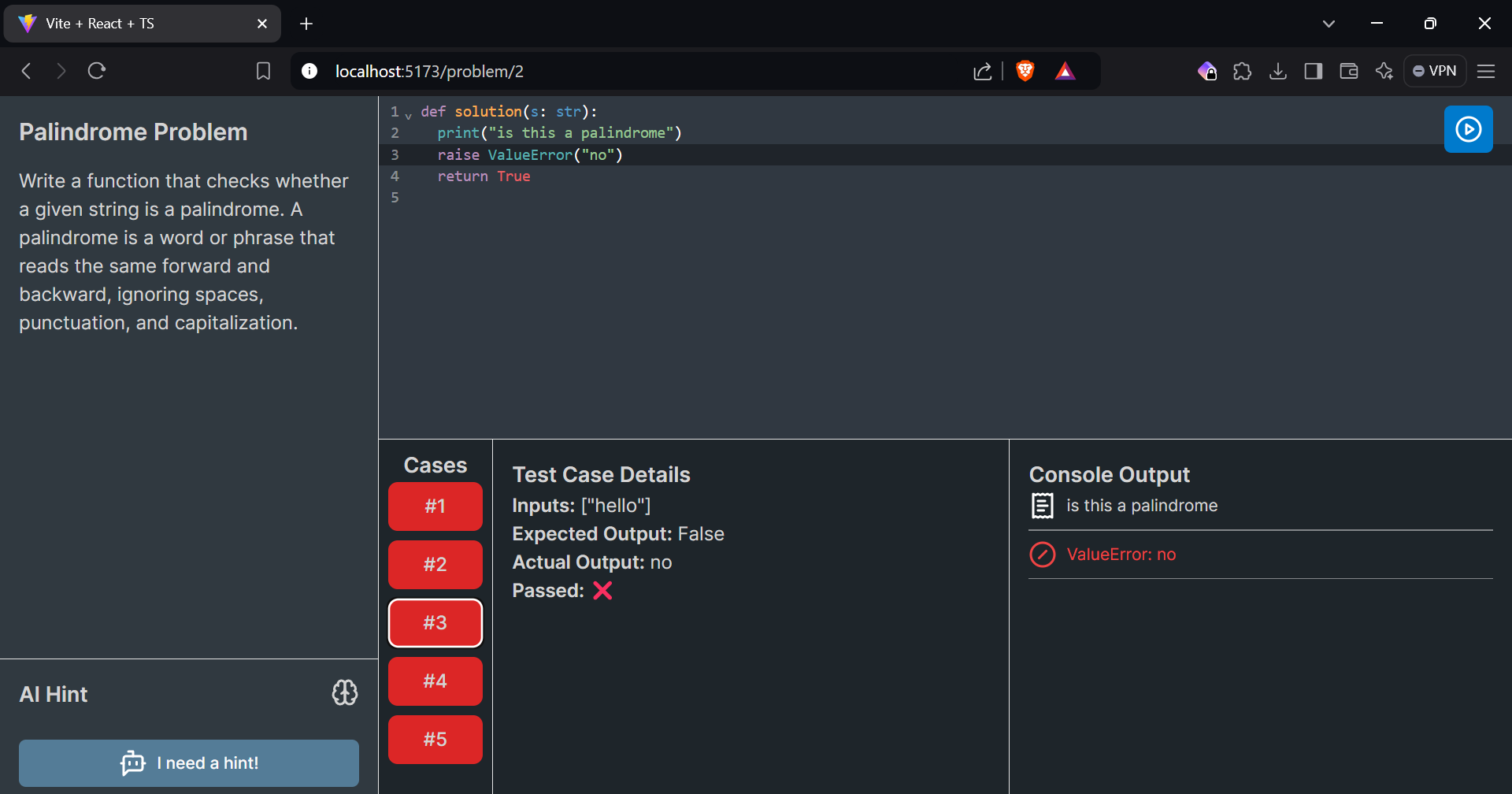1512x794 pixels.
Task: Toggle the browser sidebar panel
Action: [1314, 72]
